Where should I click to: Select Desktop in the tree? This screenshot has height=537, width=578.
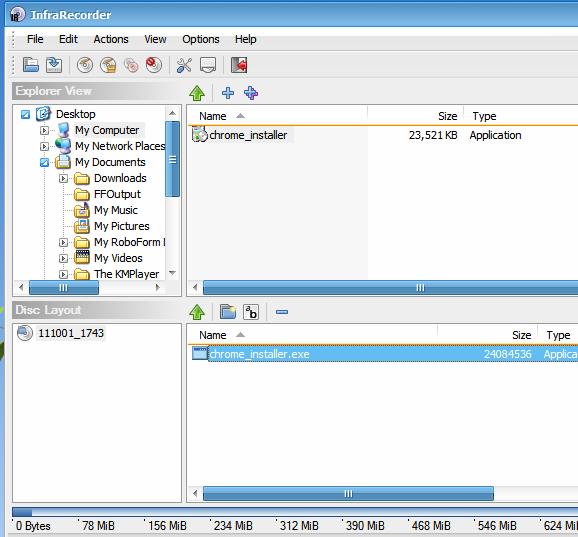pos(76,114)
